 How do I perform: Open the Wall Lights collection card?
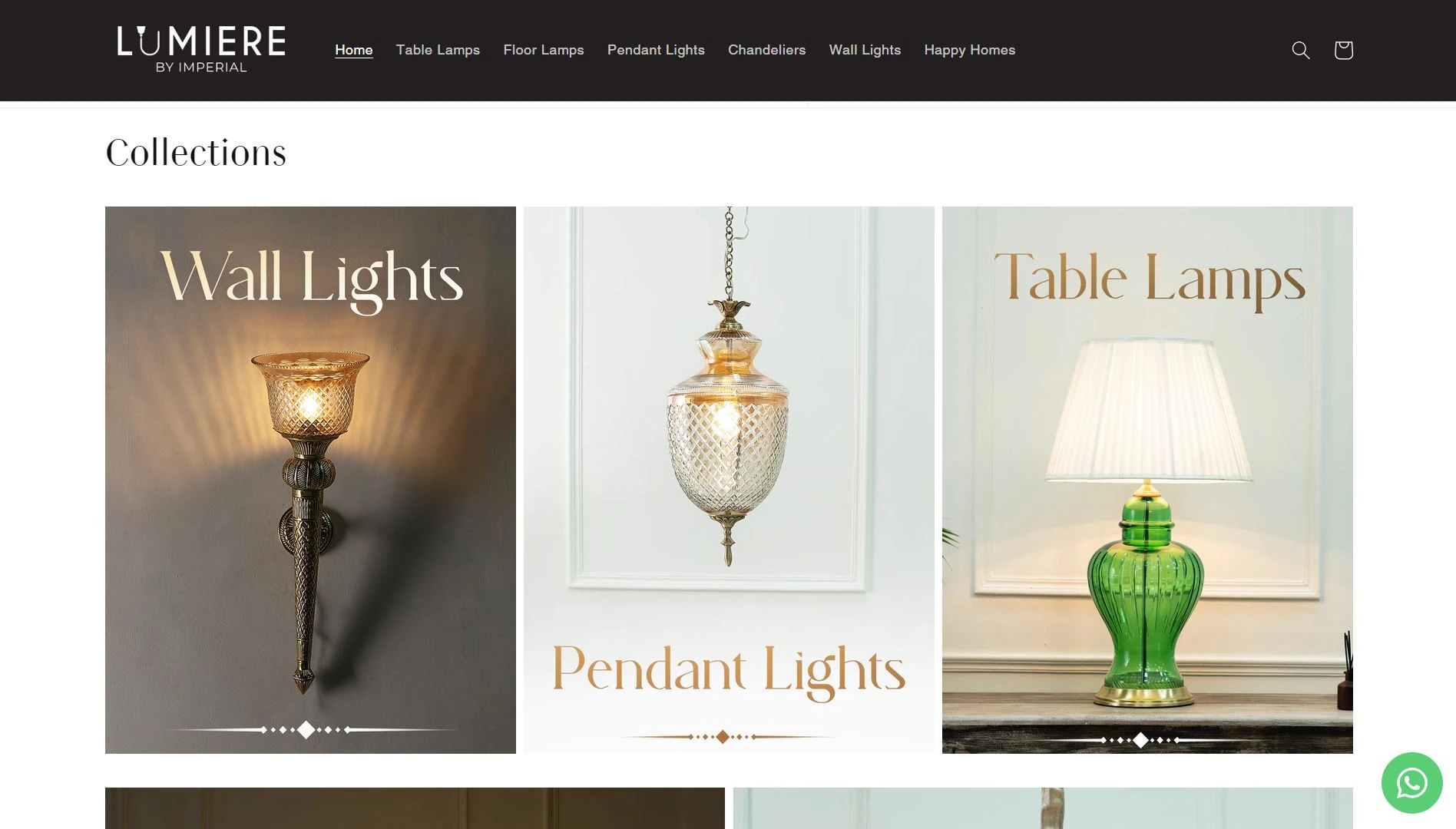click(310, 480)
